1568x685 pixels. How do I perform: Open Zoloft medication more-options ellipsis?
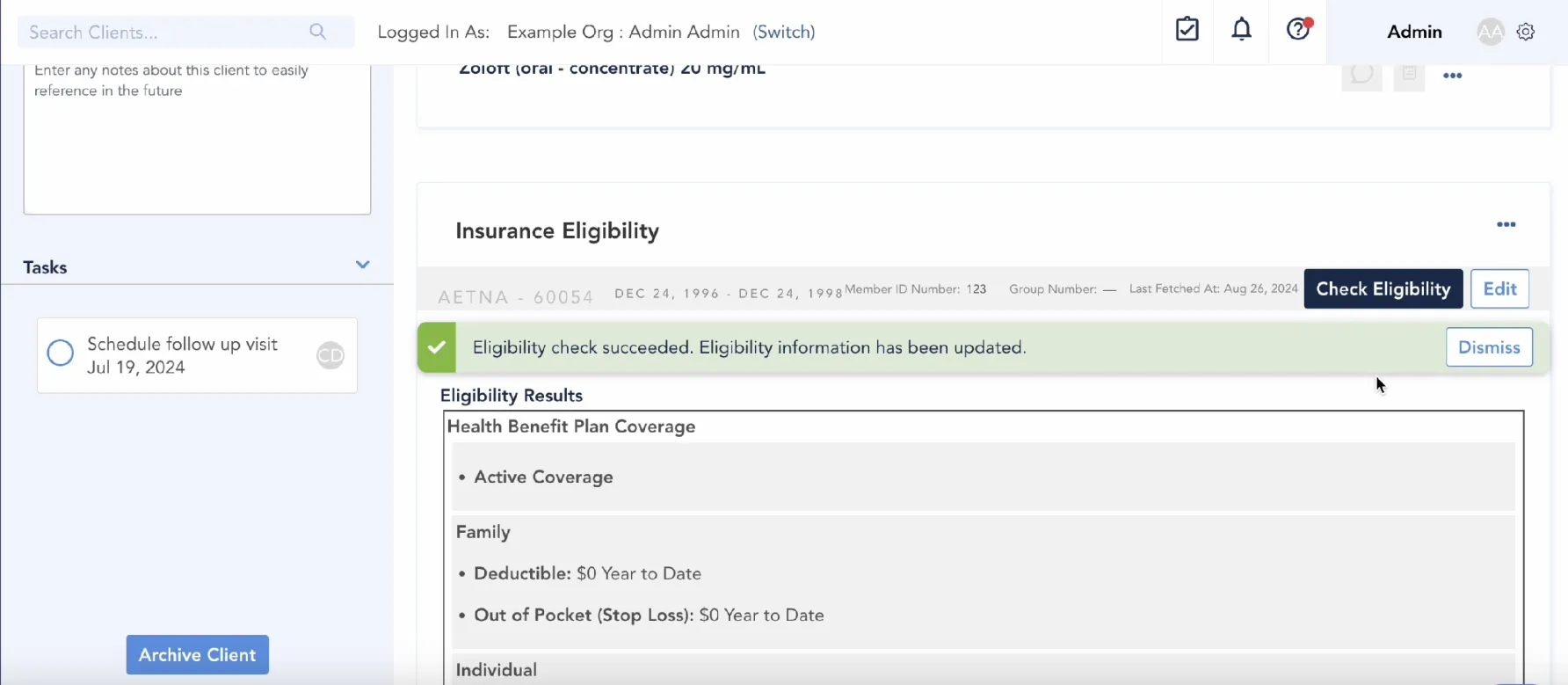coord(1453,76)
